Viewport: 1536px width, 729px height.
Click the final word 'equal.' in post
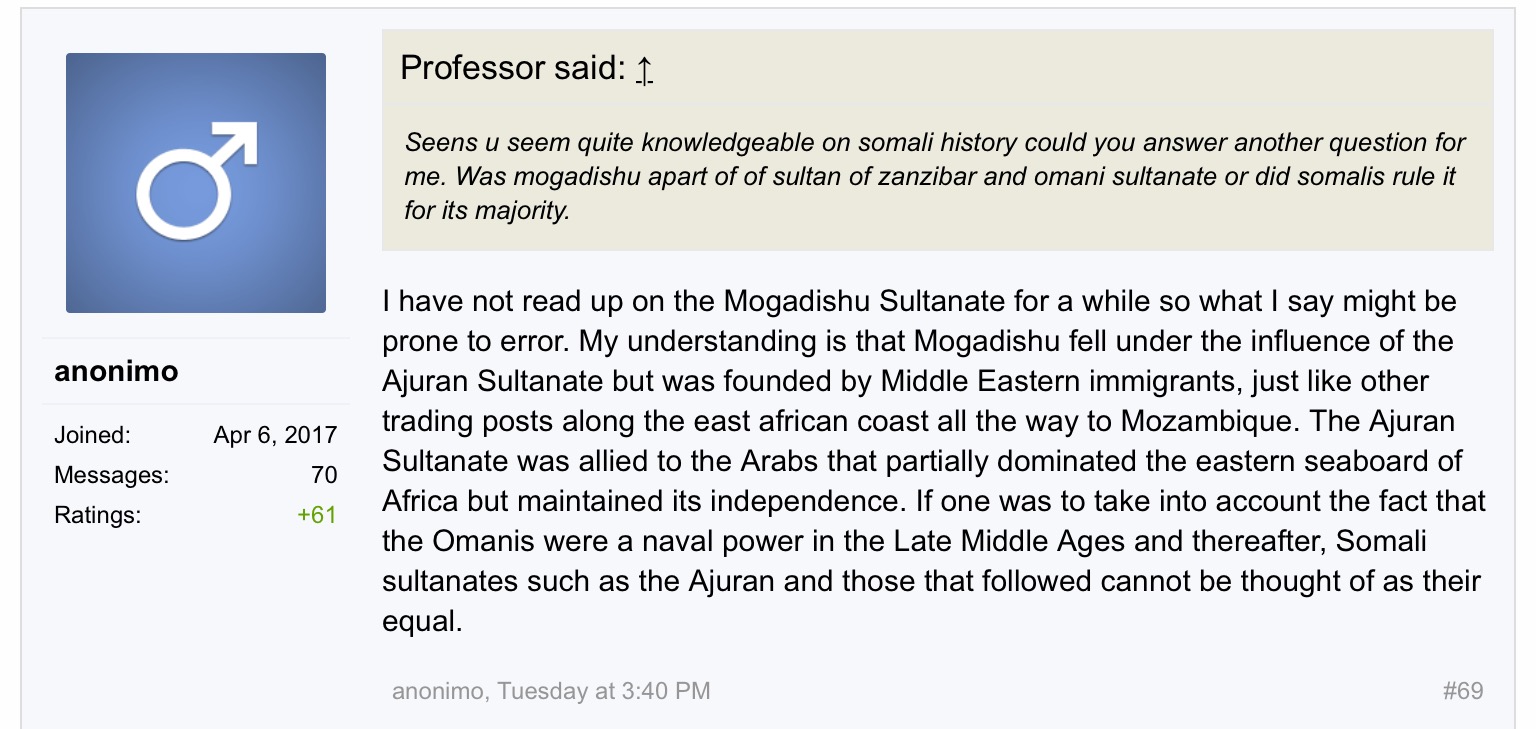[422, 622]
